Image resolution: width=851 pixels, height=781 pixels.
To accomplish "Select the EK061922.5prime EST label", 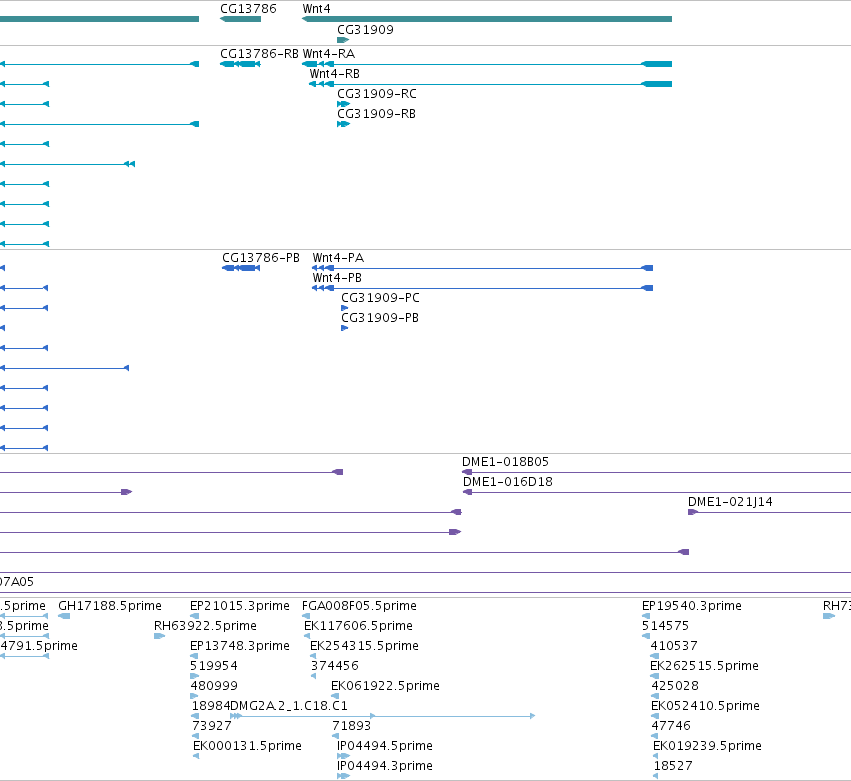I will pos(385,686).
